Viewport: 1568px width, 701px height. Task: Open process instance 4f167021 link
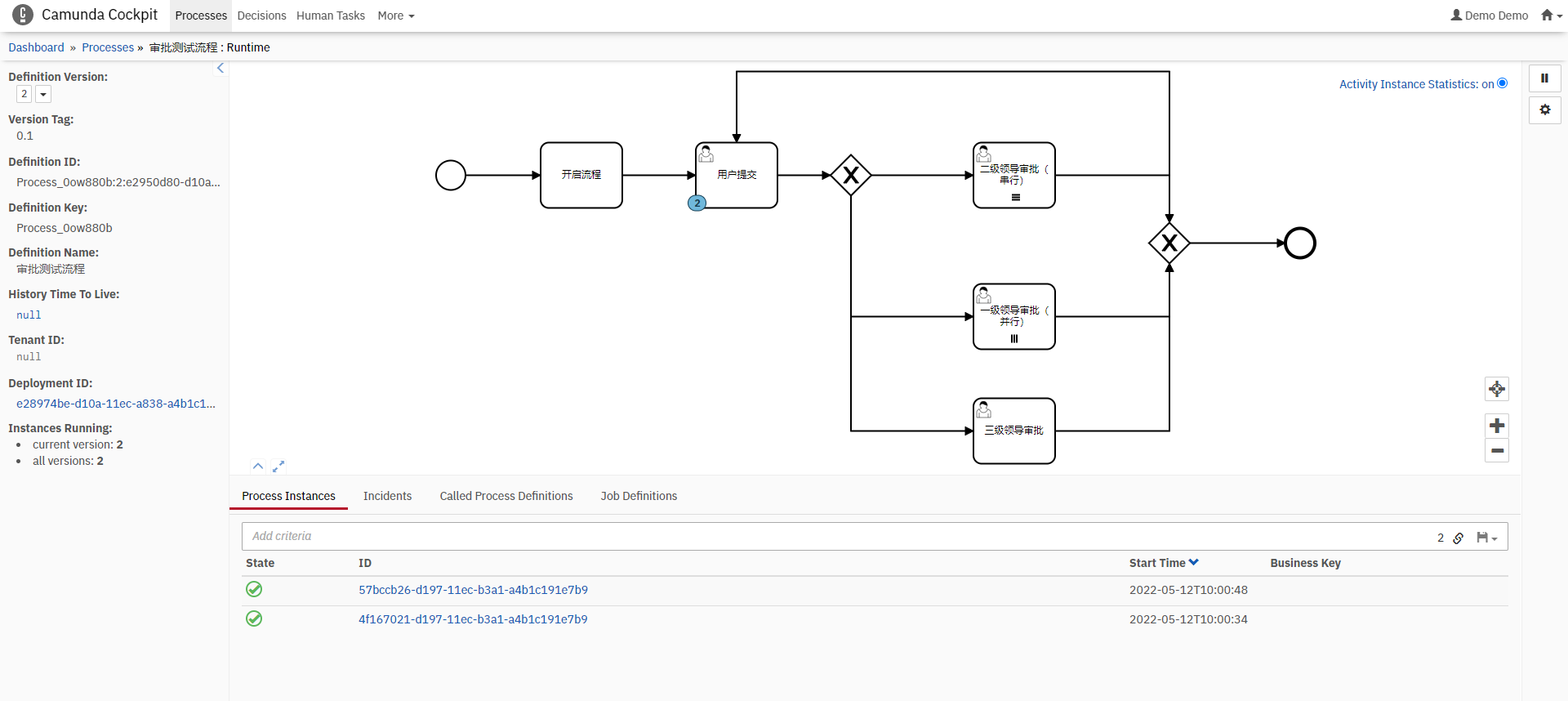click(x=473, y=619)
